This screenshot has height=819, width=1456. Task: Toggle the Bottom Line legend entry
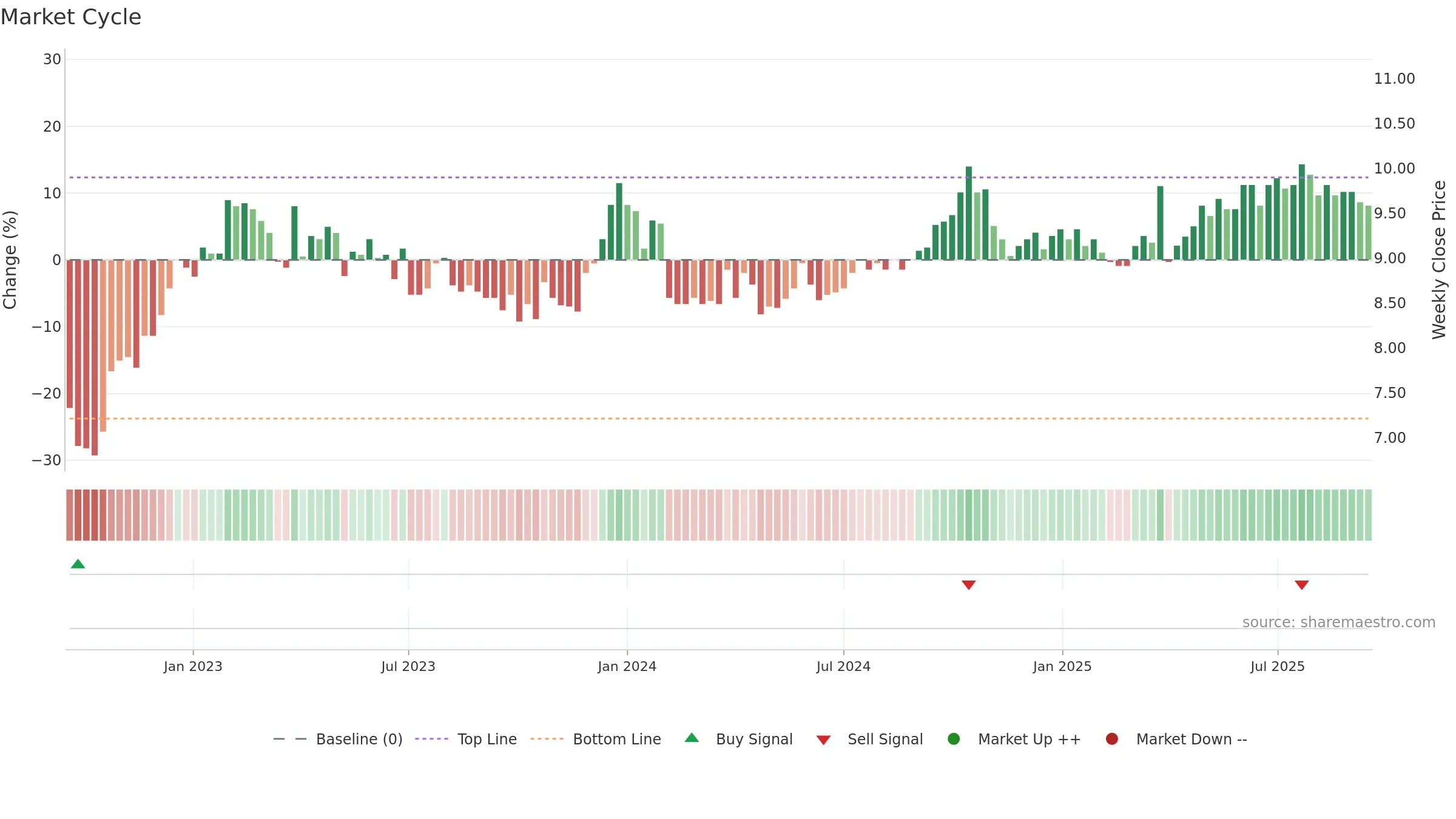(x=596, y=739)
